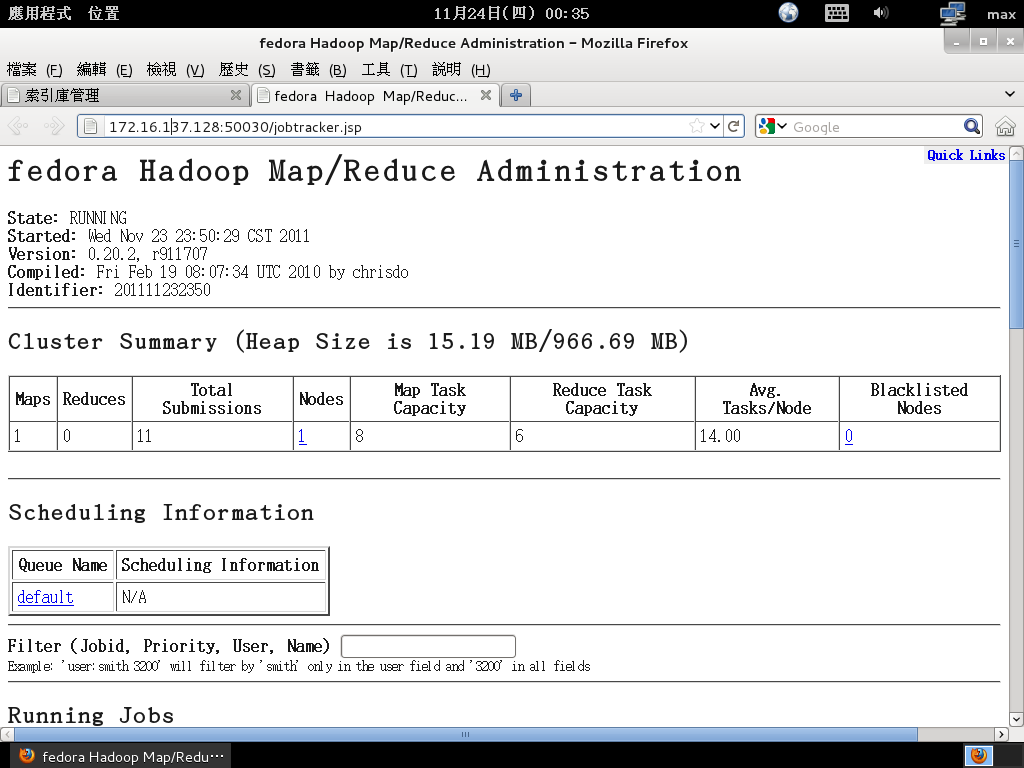Click the horizontal scrollbar thumb
The height and width of the screenshot is (768, 1024).
click(465, 734)
